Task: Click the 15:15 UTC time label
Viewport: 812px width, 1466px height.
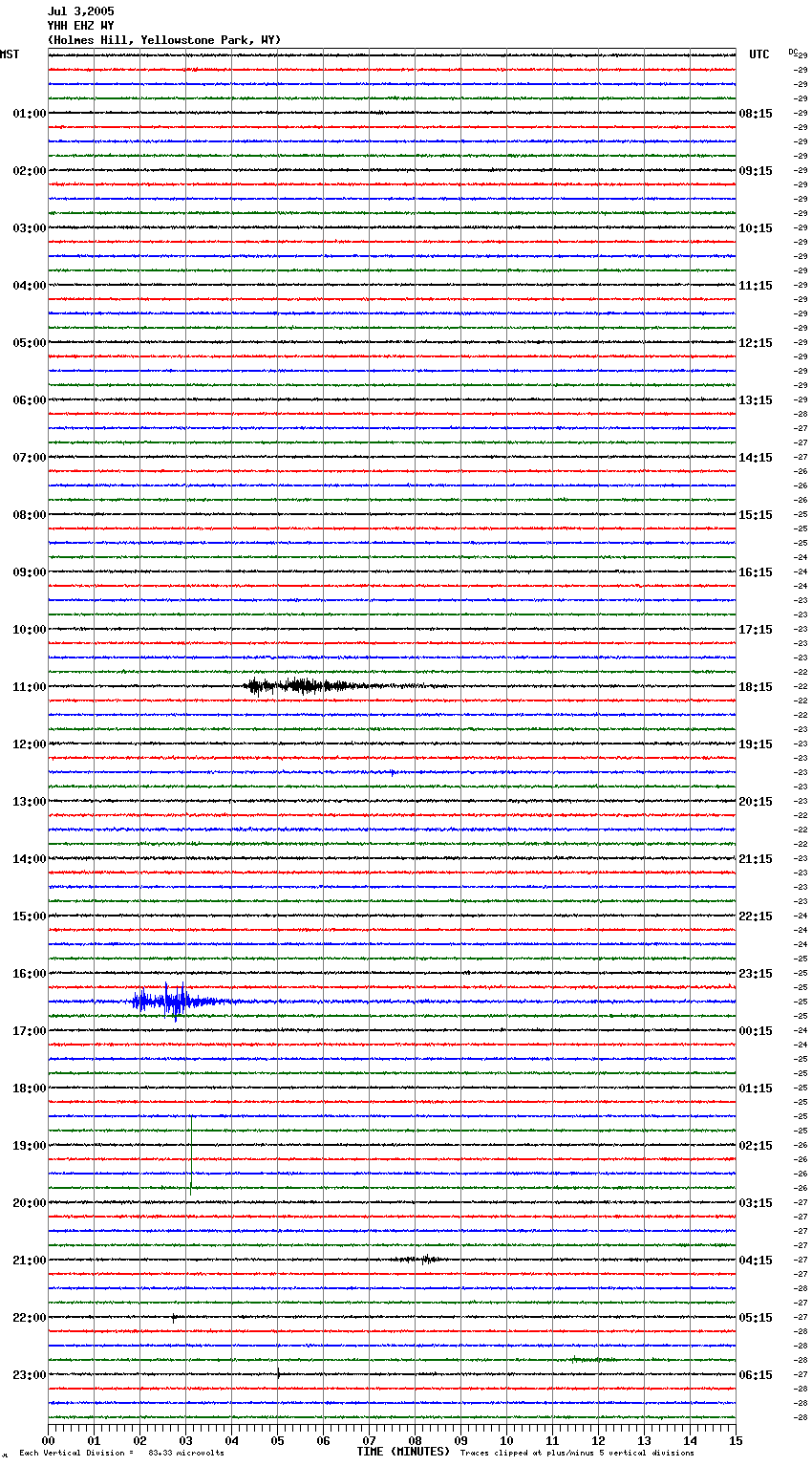Action: (756, 515)
